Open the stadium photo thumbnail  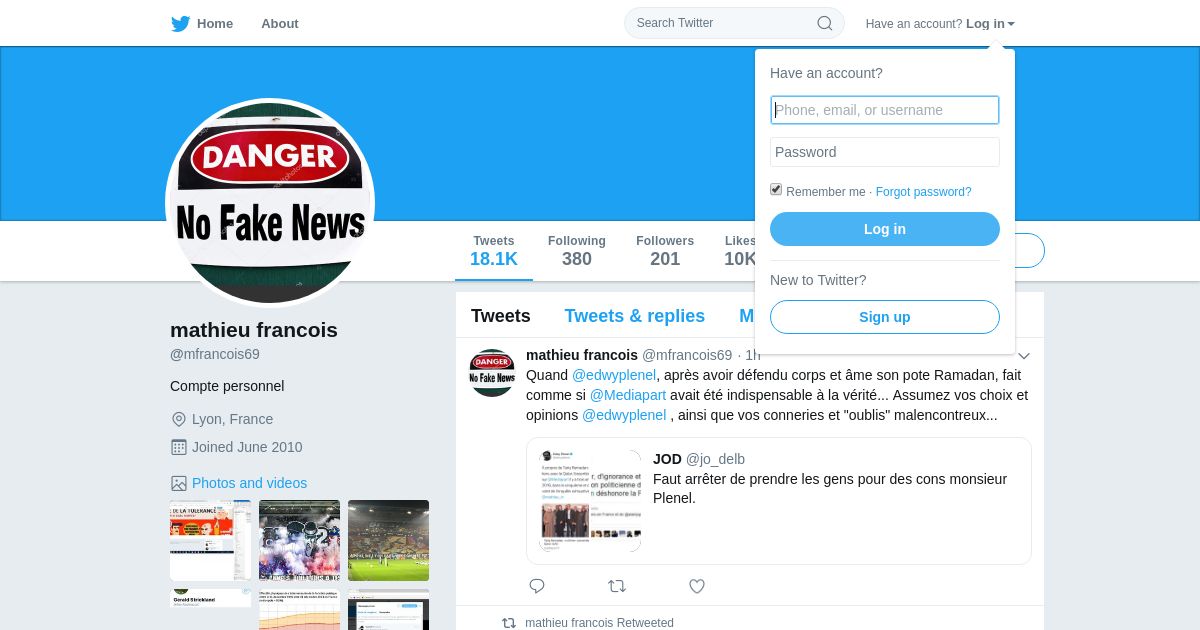[389, 540]
